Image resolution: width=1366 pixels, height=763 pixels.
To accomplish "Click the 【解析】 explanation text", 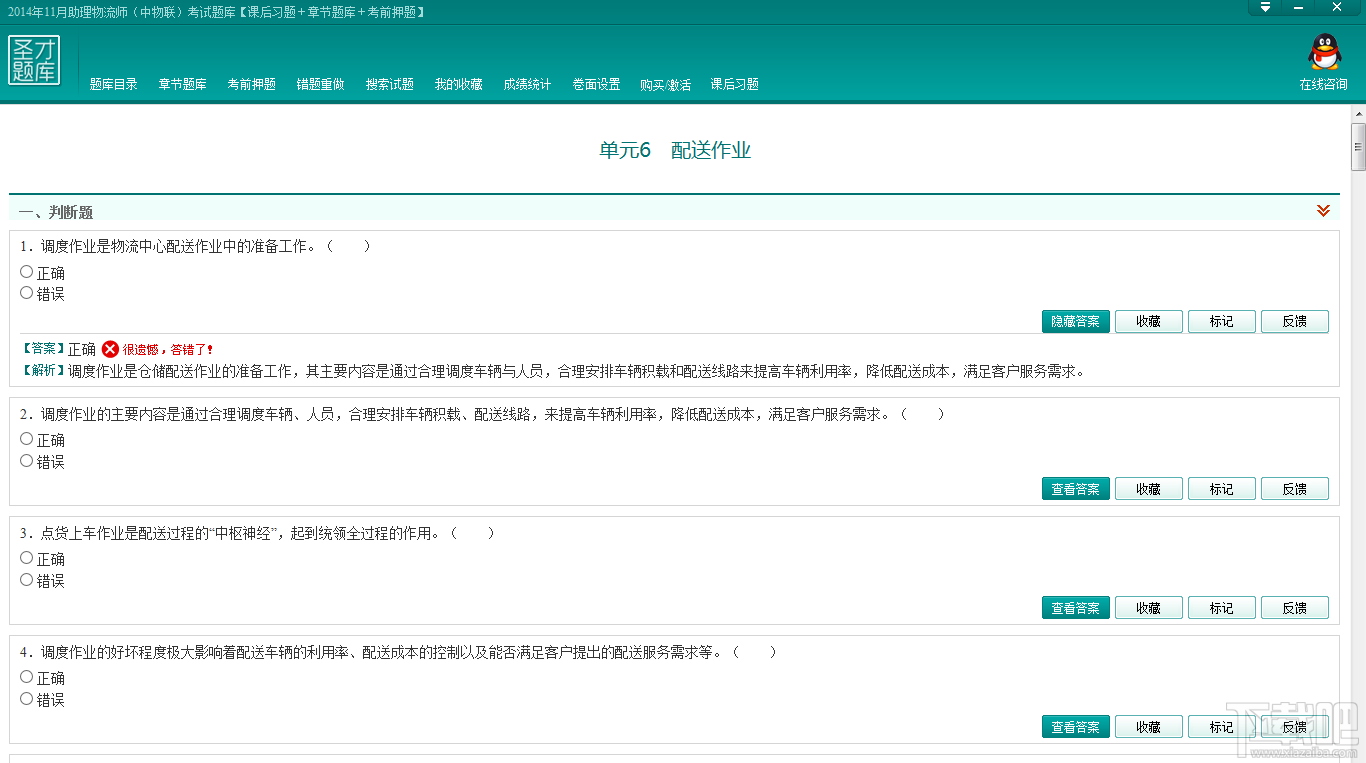I will (552, 371).
